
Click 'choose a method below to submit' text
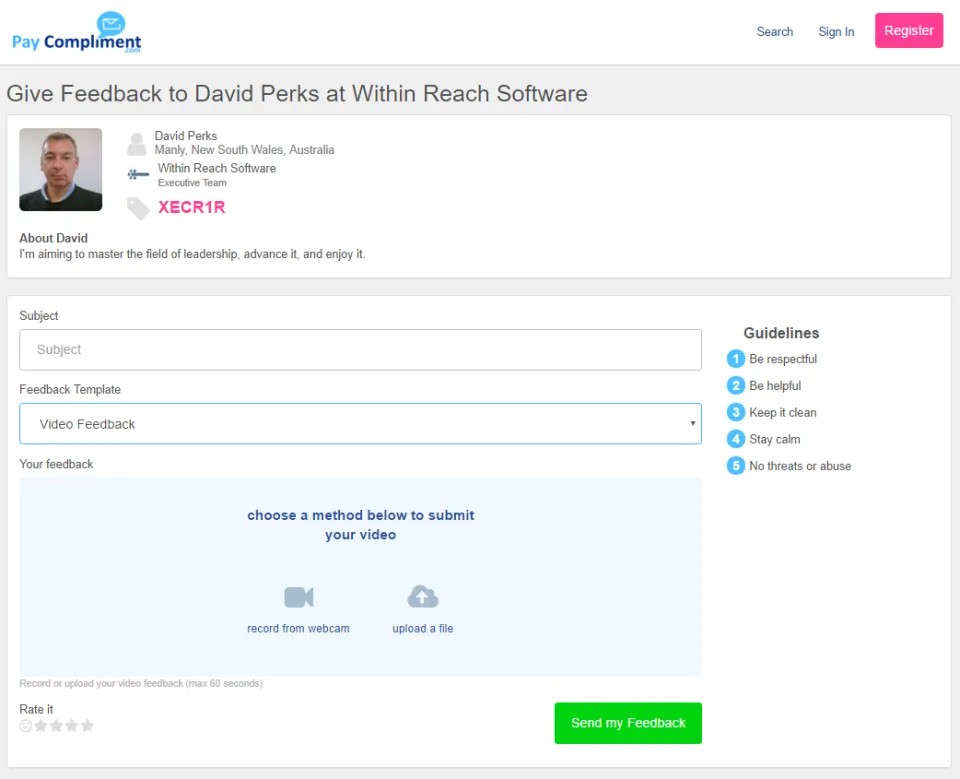361,515
